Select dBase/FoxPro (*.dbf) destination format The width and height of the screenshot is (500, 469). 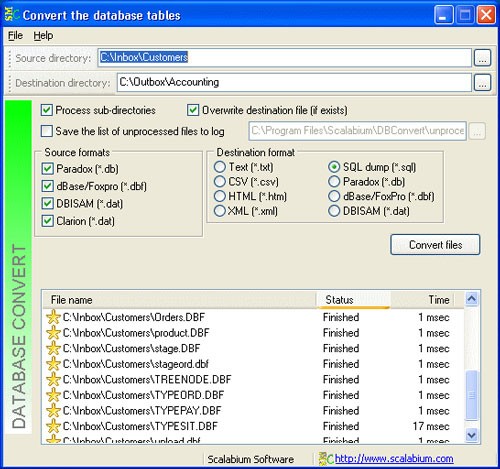[x=334, y=196]
